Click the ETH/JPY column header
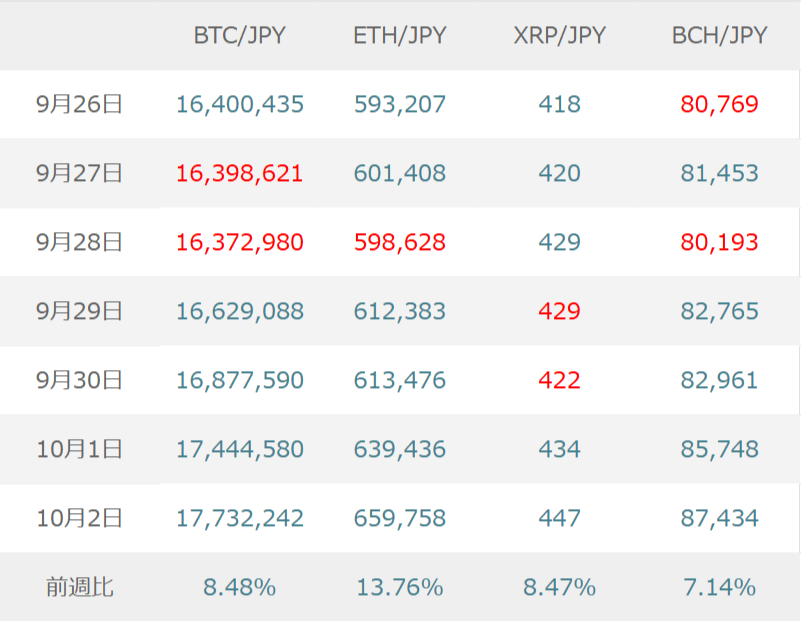 [x=399, y=36]
